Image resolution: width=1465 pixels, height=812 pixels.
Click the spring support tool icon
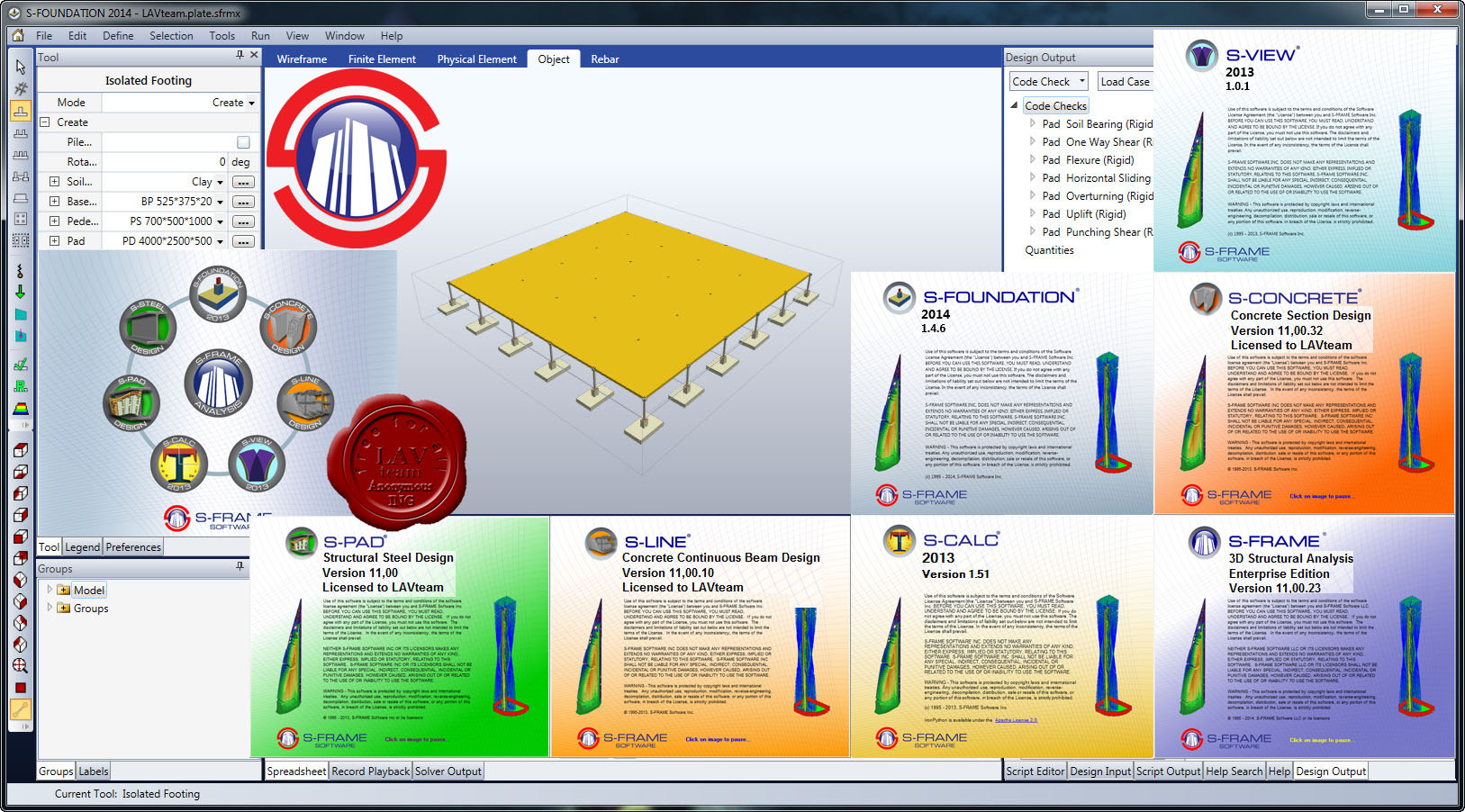[20, 270]
